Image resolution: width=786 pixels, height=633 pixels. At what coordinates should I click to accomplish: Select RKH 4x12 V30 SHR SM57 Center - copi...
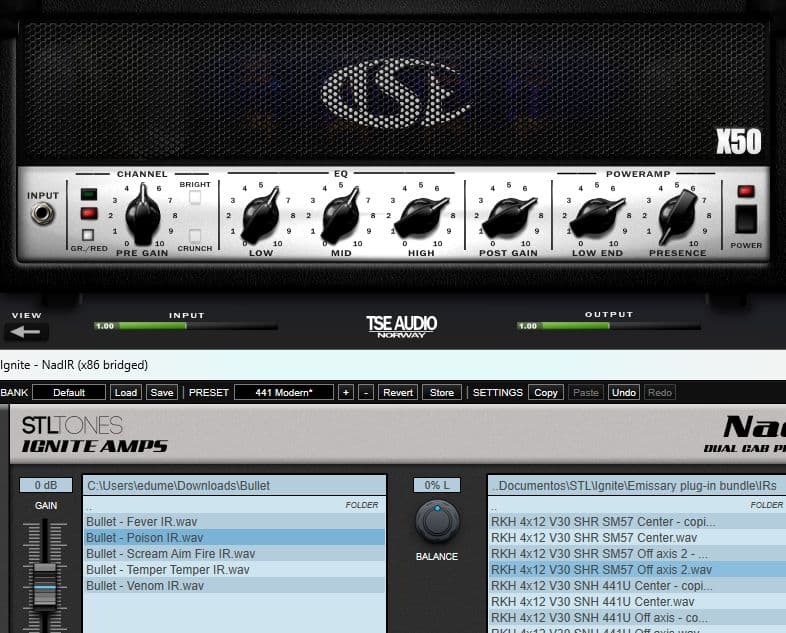tap(637, 522)
